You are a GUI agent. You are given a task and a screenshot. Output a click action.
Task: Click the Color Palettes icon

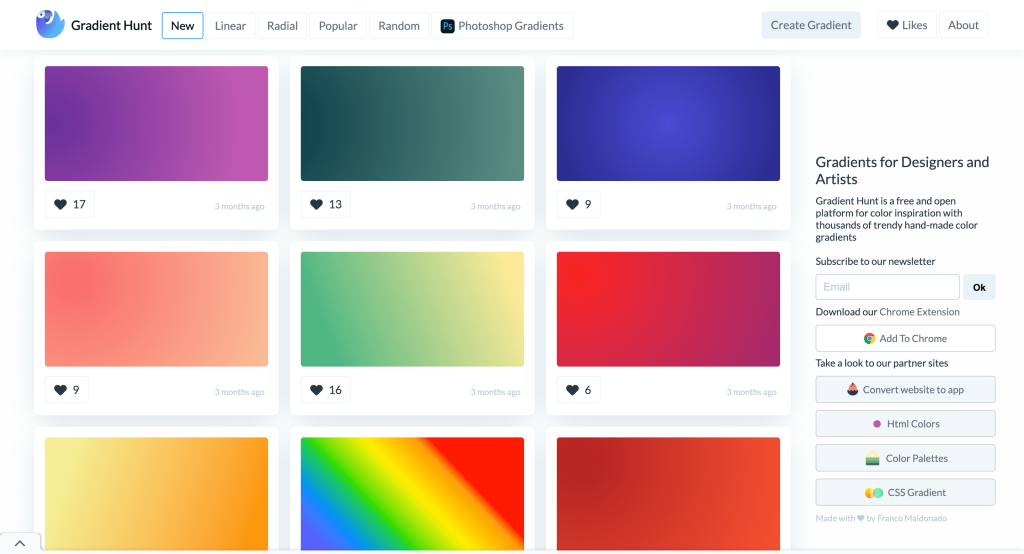872,459
